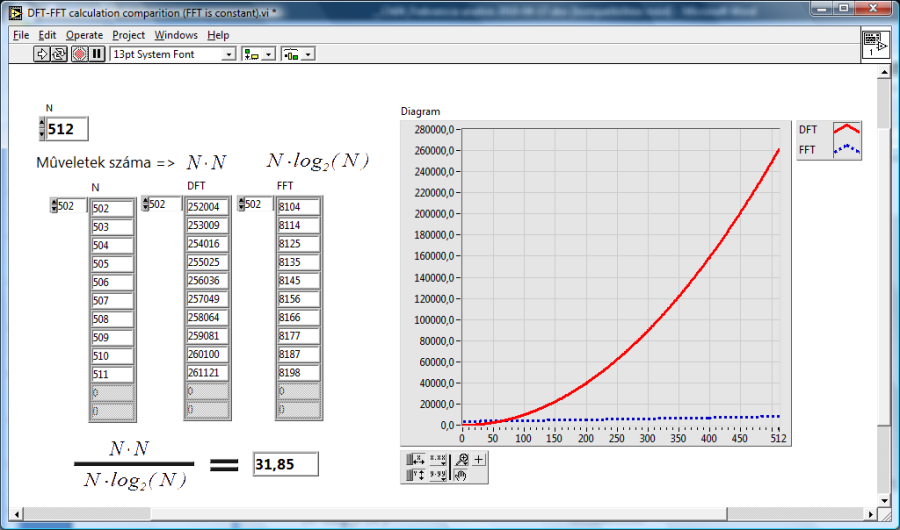The width and height of the screenshot is (900, 530).
Task: Click the vertical scrollbar down arrow
Action: coord(884,500)
